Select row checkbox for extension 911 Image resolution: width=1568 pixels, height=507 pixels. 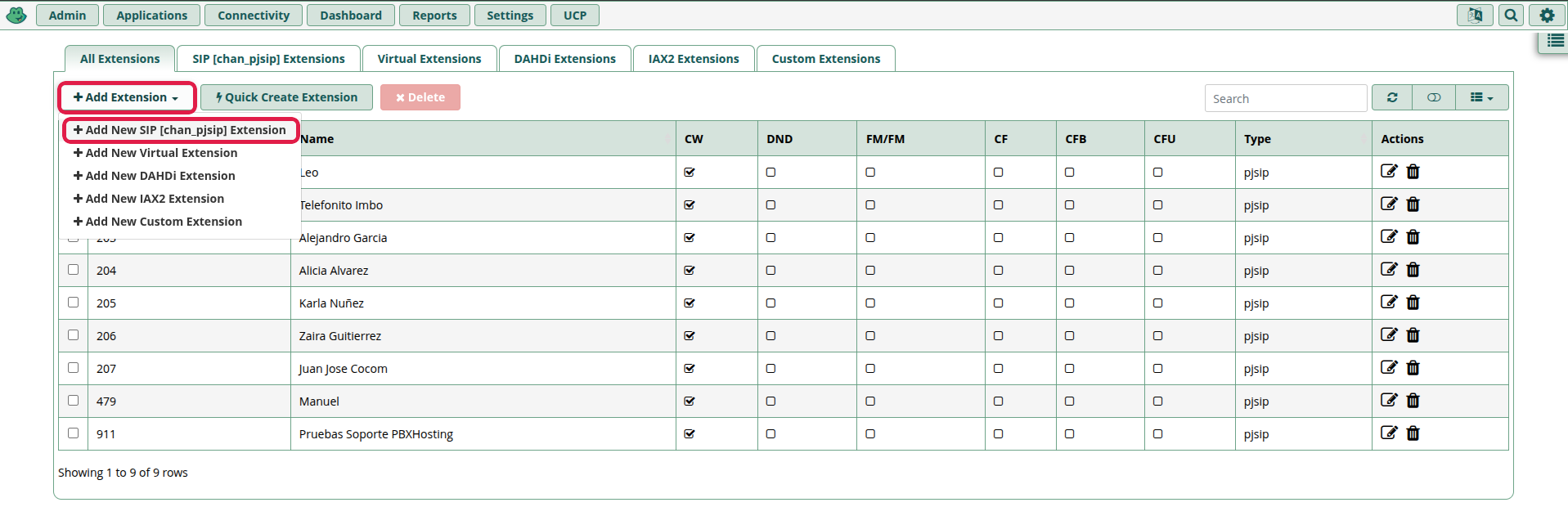(73, 433)
